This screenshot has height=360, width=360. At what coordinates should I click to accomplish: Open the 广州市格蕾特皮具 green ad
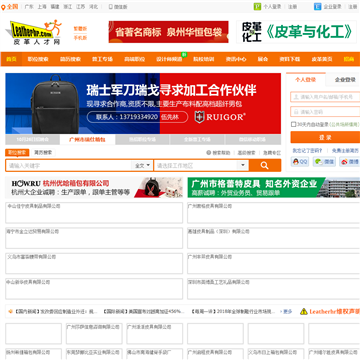273,187
